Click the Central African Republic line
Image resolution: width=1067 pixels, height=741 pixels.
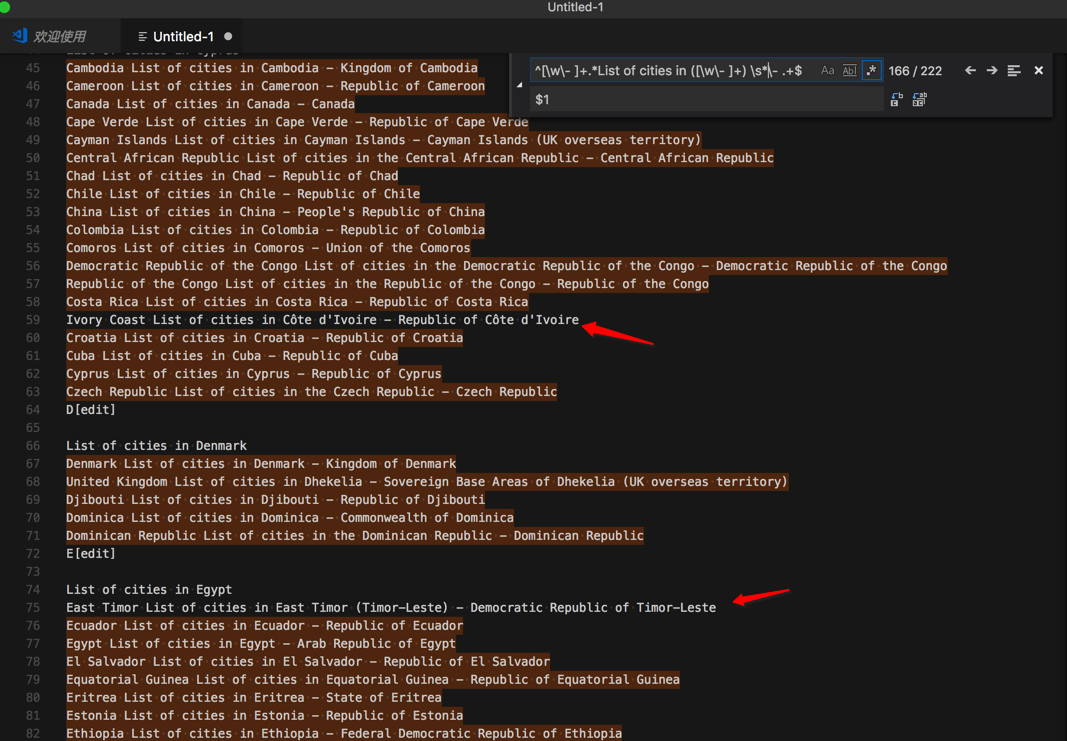(420, 158)
